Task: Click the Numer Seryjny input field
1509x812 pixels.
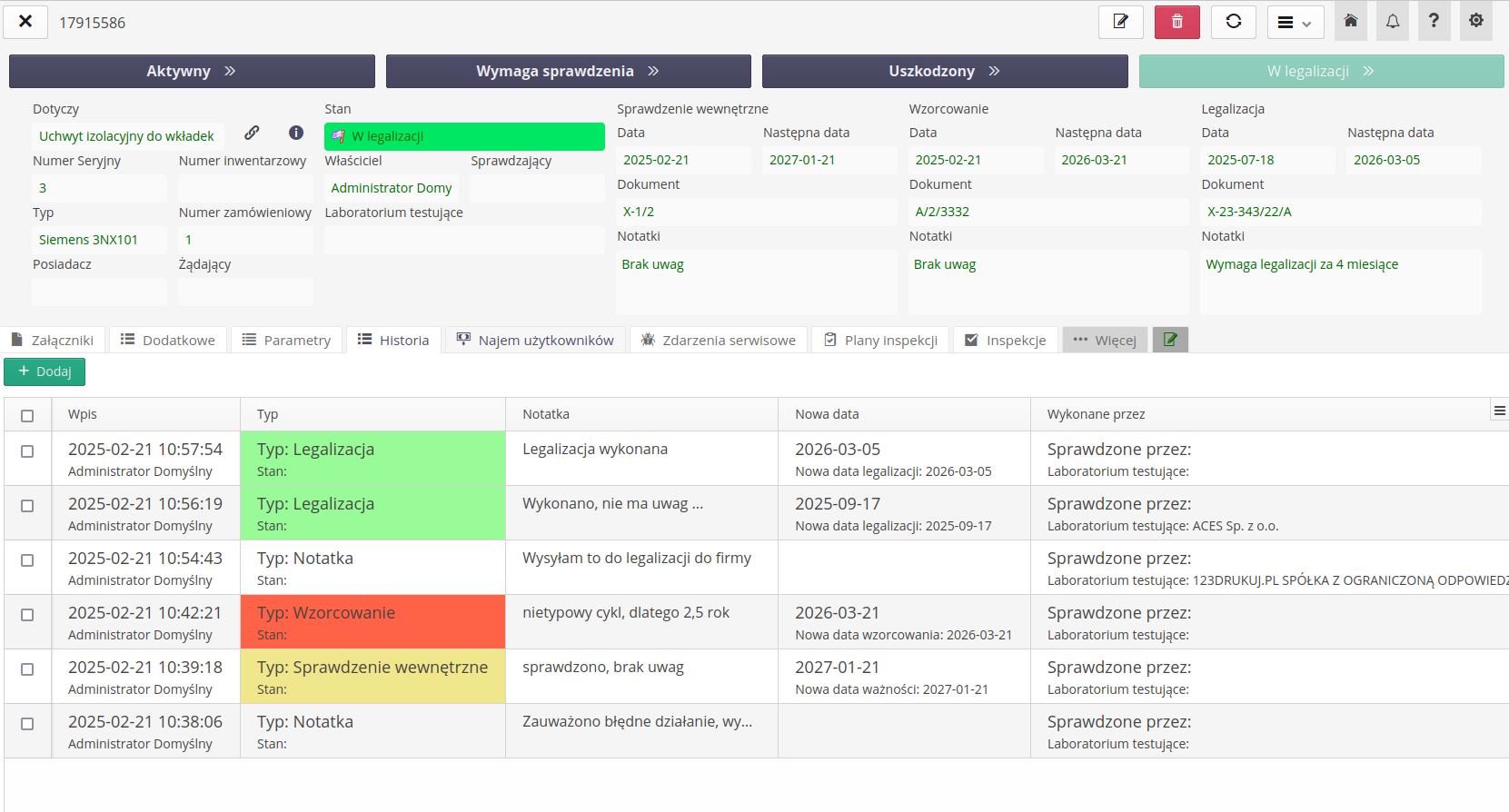Action: [x=99, y=188]
